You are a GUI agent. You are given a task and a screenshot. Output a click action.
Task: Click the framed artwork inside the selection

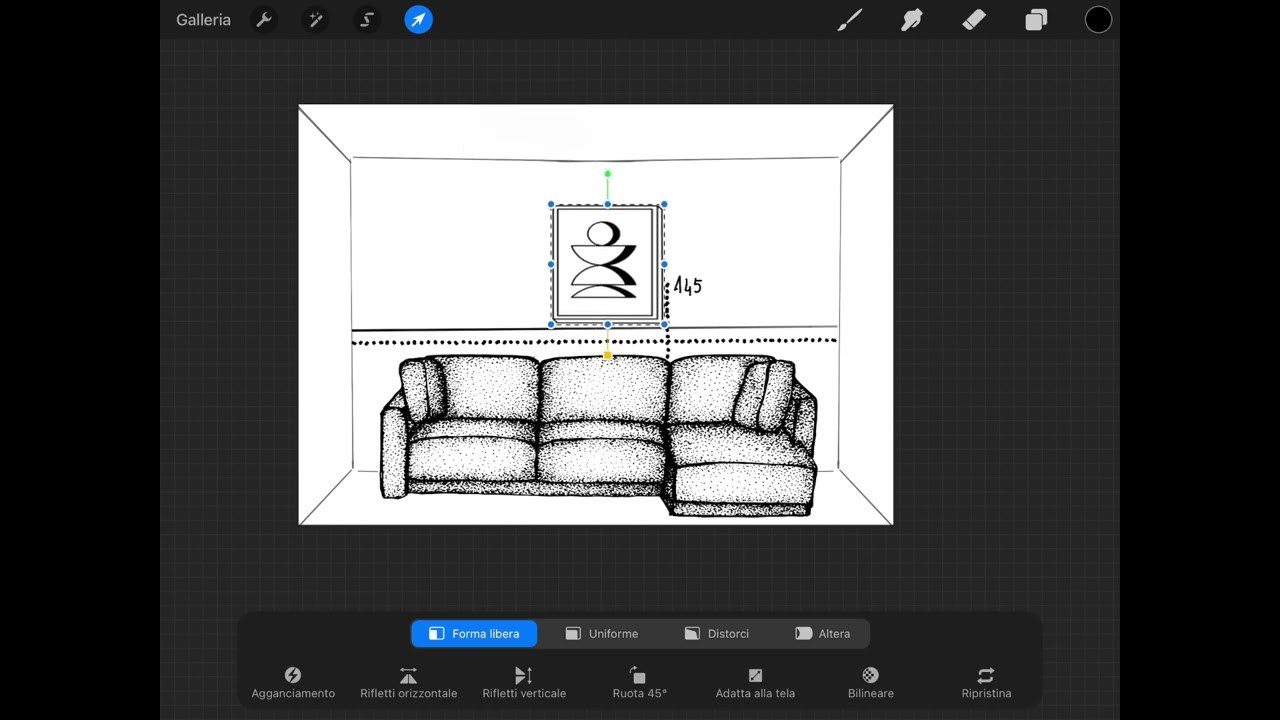tap(607, 264)
